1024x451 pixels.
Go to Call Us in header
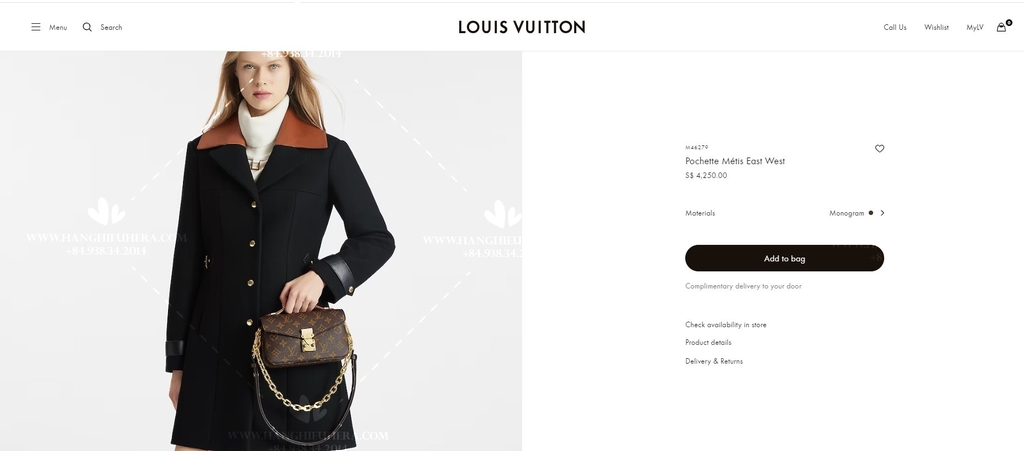(x=895, y=27)
